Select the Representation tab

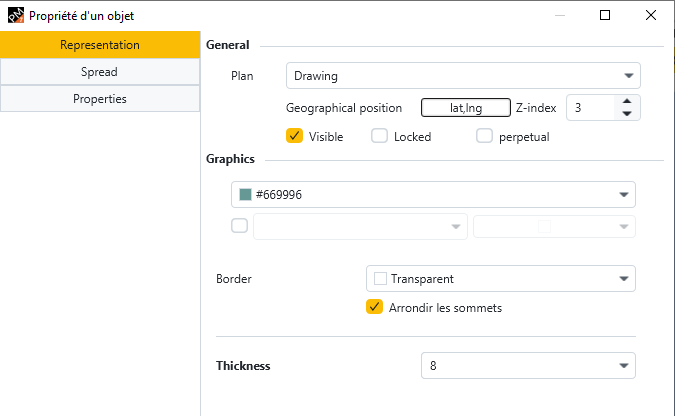(x=100, y=45)
